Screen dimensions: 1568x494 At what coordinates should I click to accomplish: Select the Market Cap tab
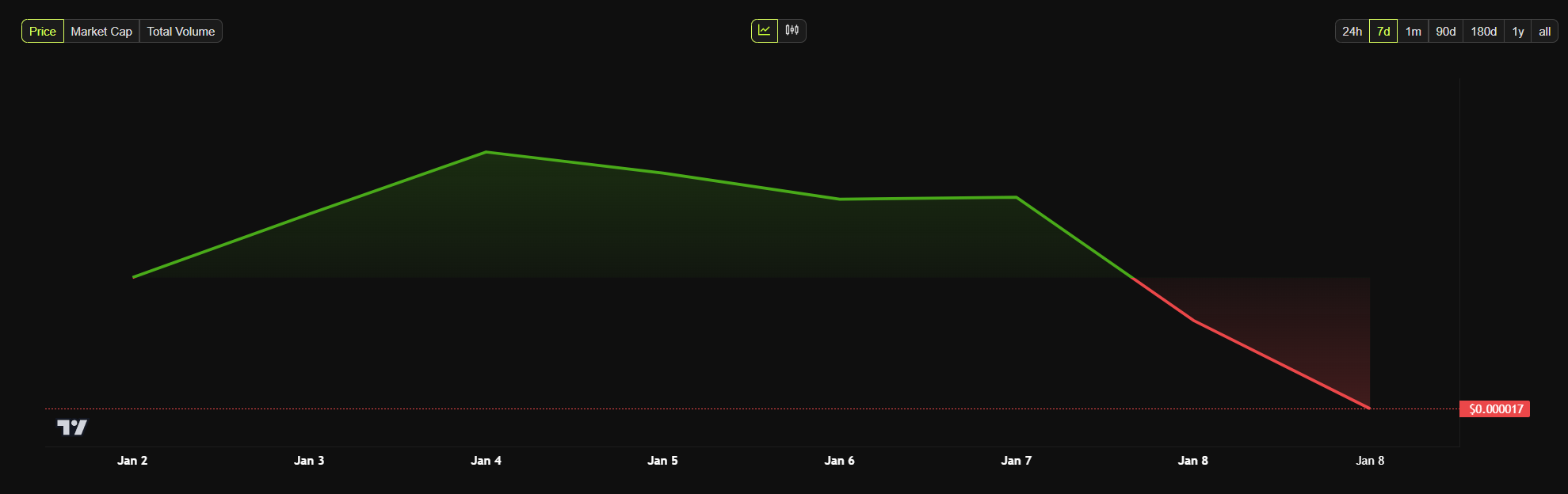coord(101,31)
